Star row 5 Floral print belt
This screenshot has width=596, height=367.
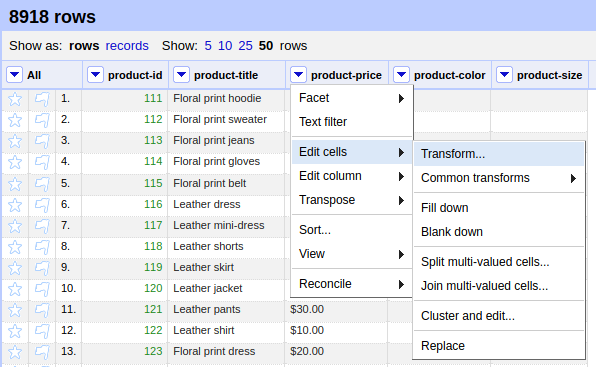click(15, 184)
